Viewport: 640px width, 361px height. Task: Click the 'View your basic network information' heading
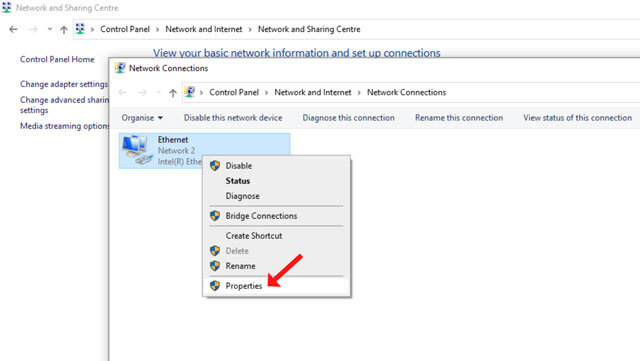(297, 53)
